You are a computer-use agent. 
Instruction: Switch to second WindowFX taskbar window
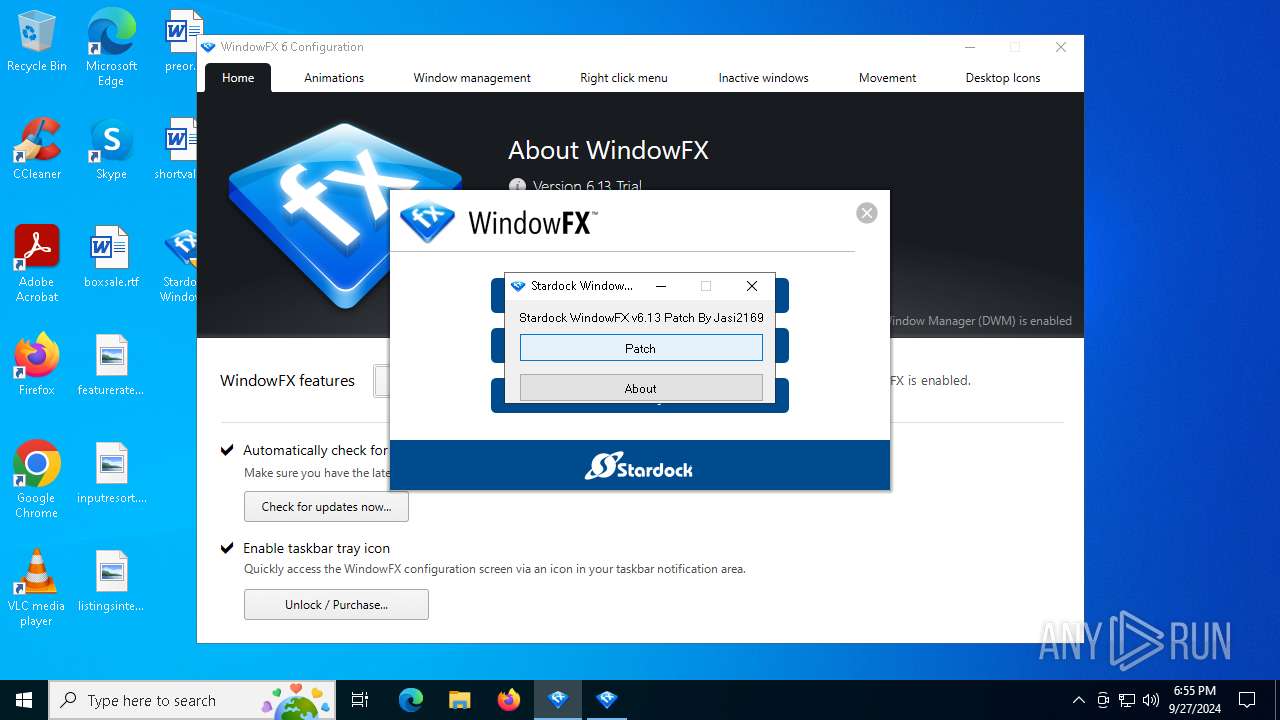coord(607,700)
